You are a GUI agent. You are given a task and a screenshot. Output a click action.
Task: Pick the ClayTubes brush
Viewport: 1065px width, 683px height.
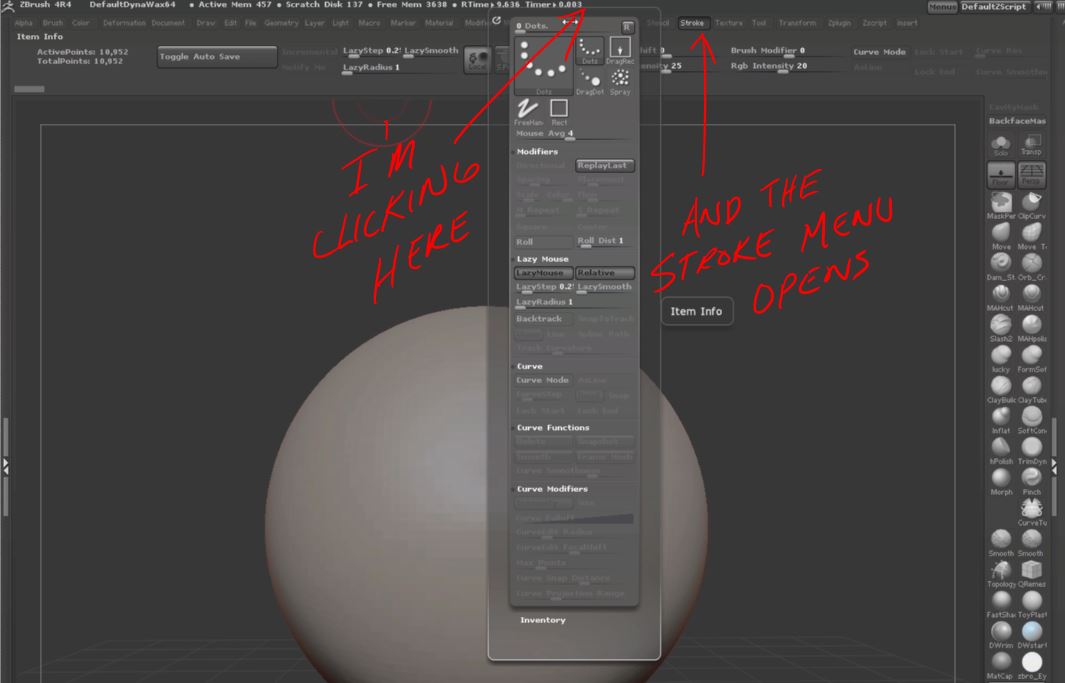1032,390
